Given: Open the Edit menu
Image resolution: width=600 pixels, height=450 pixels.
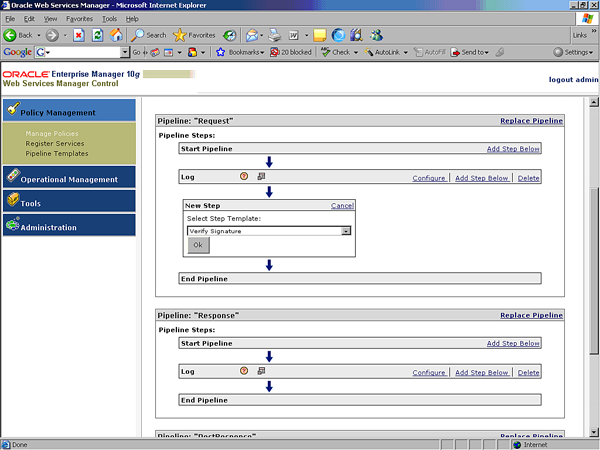Looking at the screenshot, I should click(29, 19).
